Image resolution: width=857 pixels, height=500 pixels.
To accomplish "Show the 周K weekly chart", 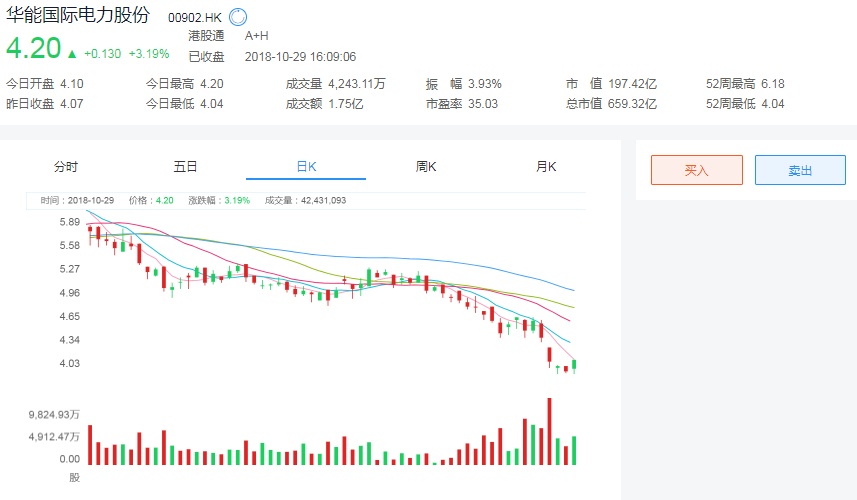I will point(426,167).
